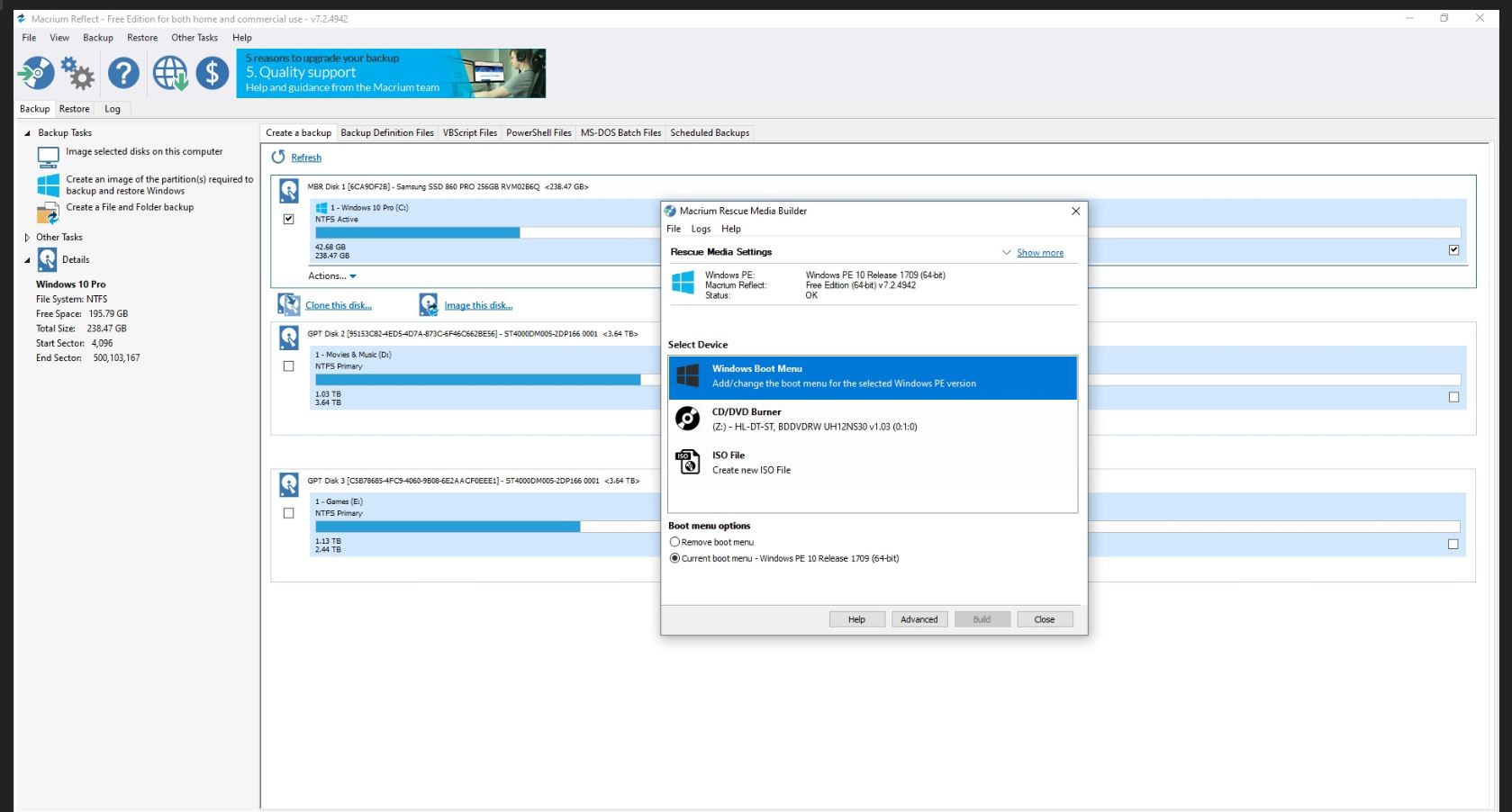Click the File and Folder backup icon

(48, 213)
